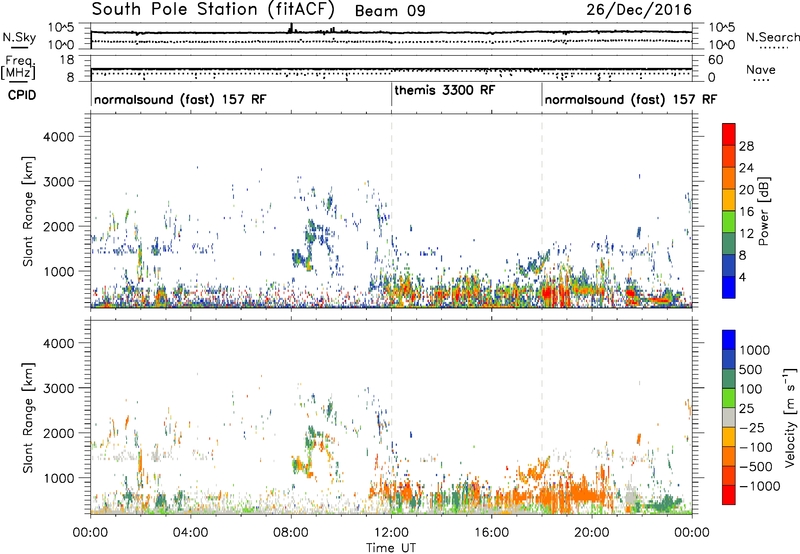Click the date 26/Dec/2016

coord(639,9)
